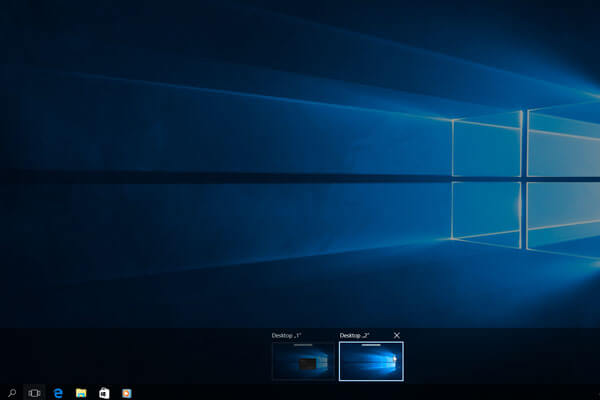Viewport: 600px width, 400px height.
Task: Launch the orange media player taskbar icon
Action: (x=127, y=393)
